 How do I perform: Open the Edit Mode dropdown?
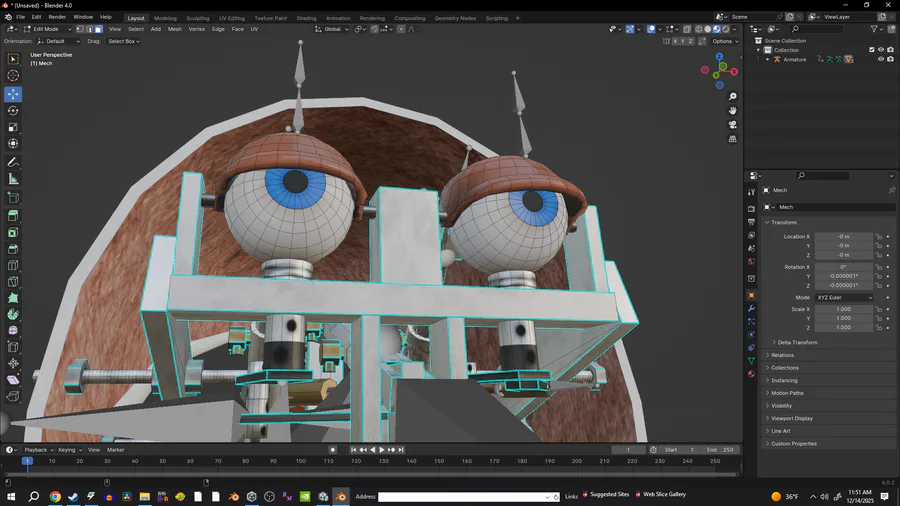[48, 29]
